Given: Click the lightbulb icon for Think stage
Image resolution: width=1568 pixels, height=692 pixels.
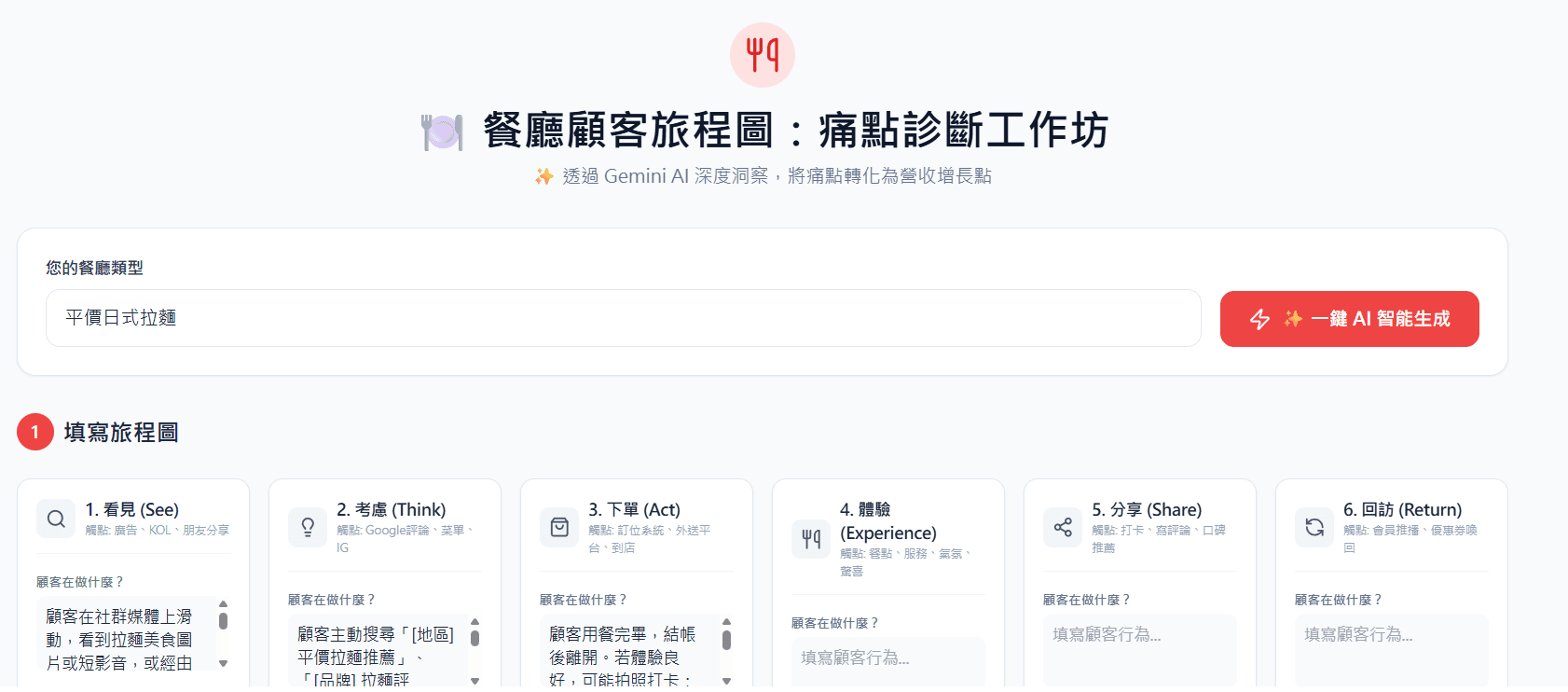Looking at the screenshot, I should (x=308, y=527).
